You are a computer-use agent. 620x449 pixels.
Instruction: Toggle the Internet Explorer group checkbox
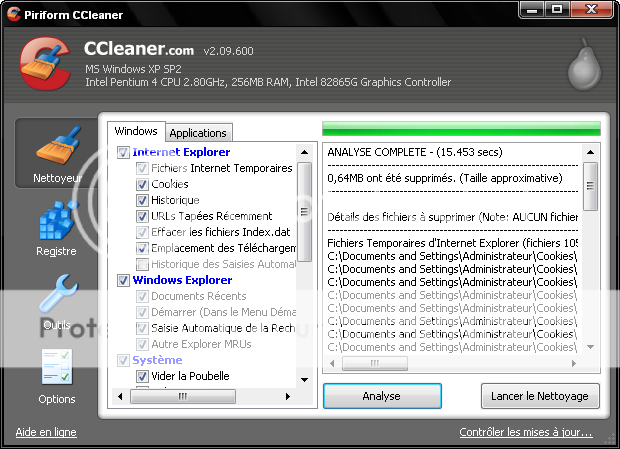click(x=124, y=152)
